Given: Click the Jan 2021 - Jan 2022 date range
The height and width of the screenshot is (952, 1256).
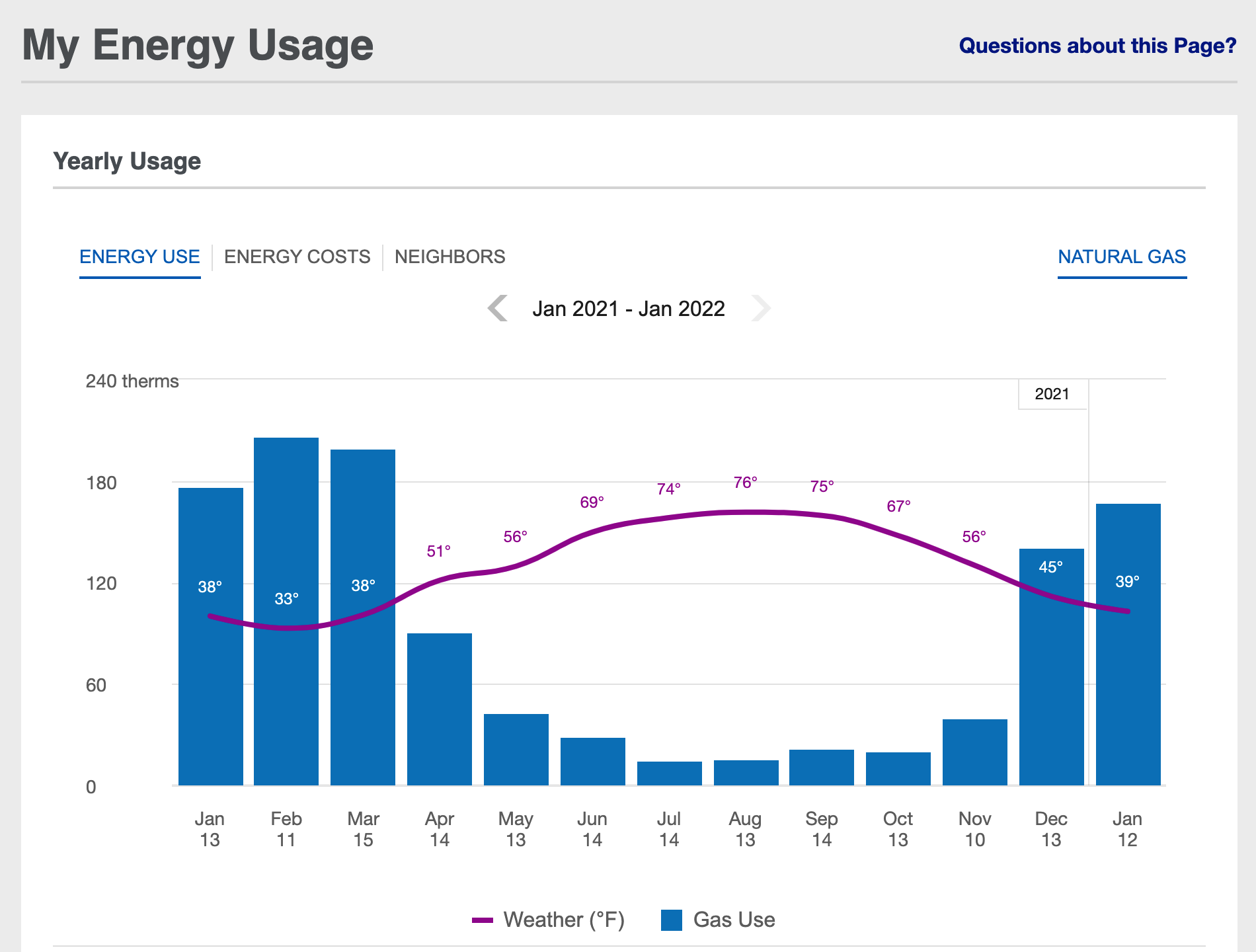Looking at the screenshot, I should pyautogui.click(x=629, y=309).
